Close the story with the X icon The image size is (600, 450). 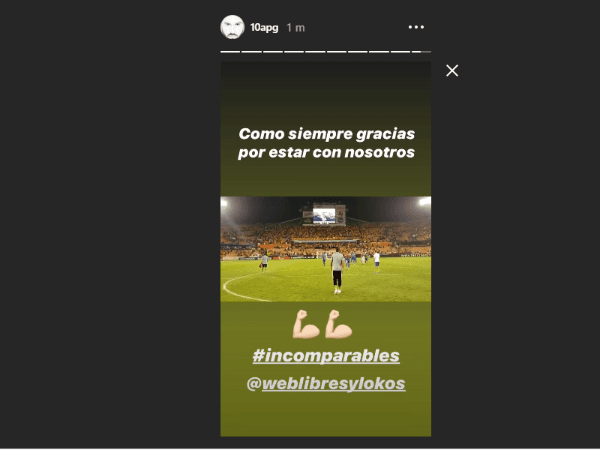point(452,70)
